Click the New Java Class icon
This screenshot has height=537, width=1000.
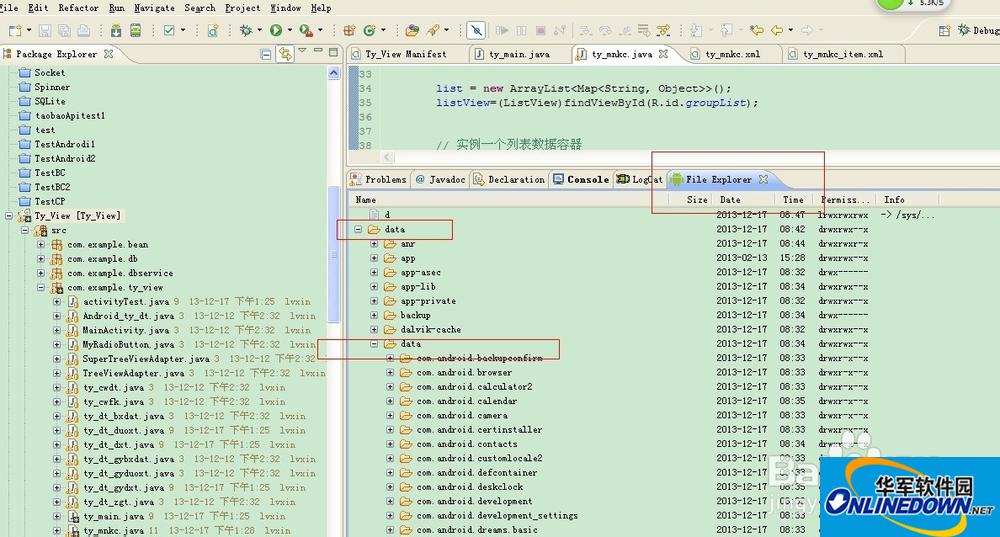pos(369,30)
